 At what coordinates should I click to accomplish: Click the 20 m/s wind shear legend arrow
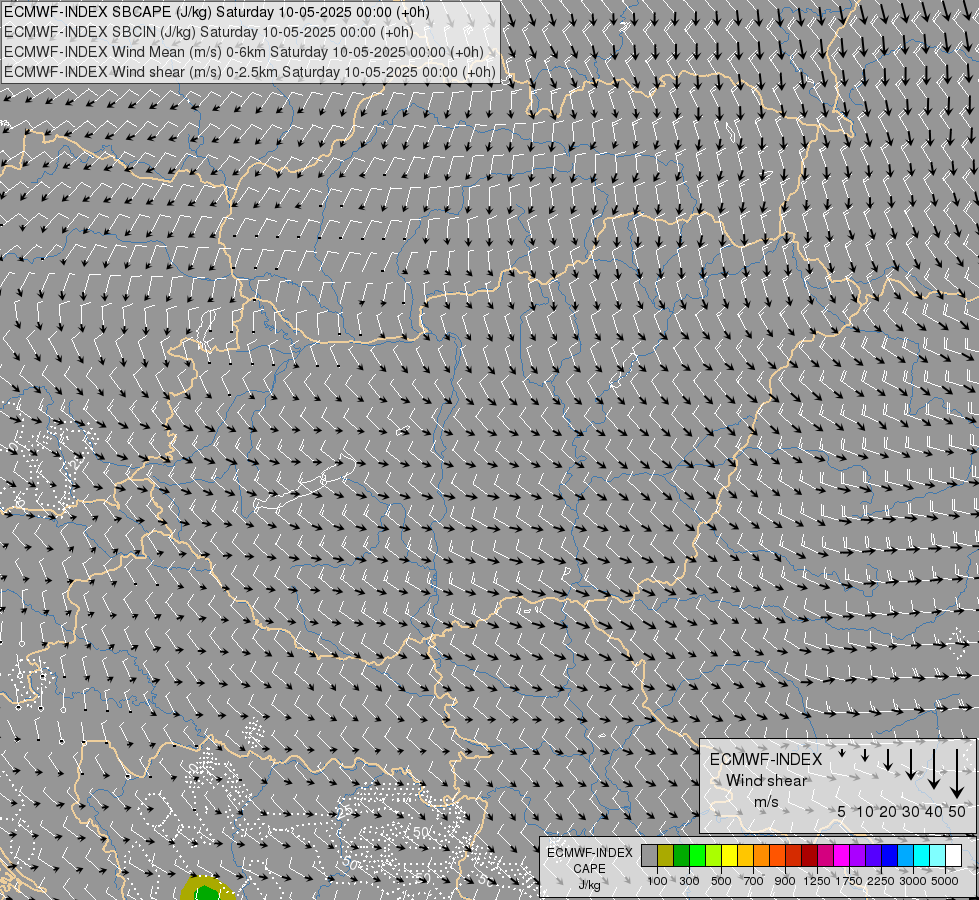pyautogui.click(x=888, y=759)
